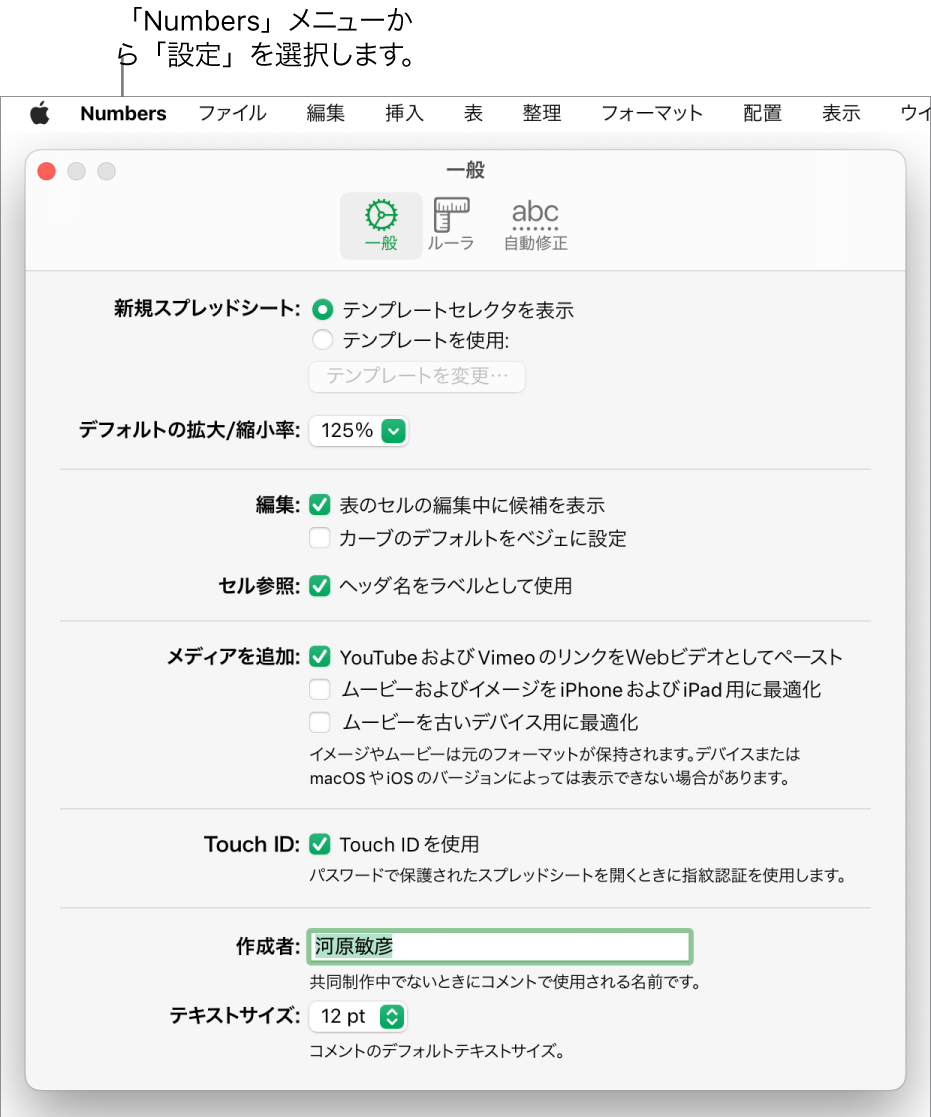Viewport: 931px width, 1117px height.
Task: Enable カーブのデフォルトをベジェに設定 checkbox
Action: tap(320, 538)
